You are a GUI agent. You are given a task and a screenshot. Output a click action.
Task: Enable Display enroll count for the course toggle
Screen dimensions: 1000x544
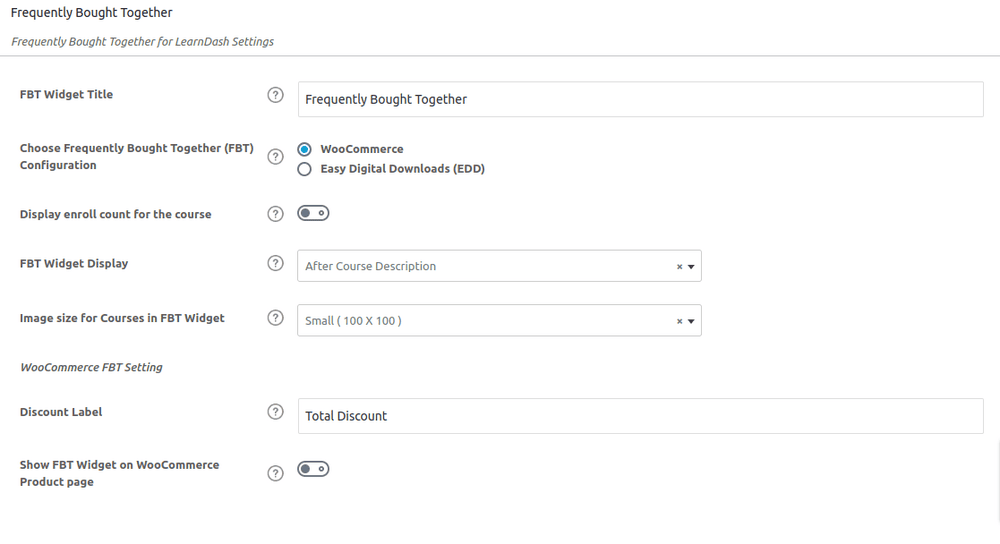coord(313,213)
